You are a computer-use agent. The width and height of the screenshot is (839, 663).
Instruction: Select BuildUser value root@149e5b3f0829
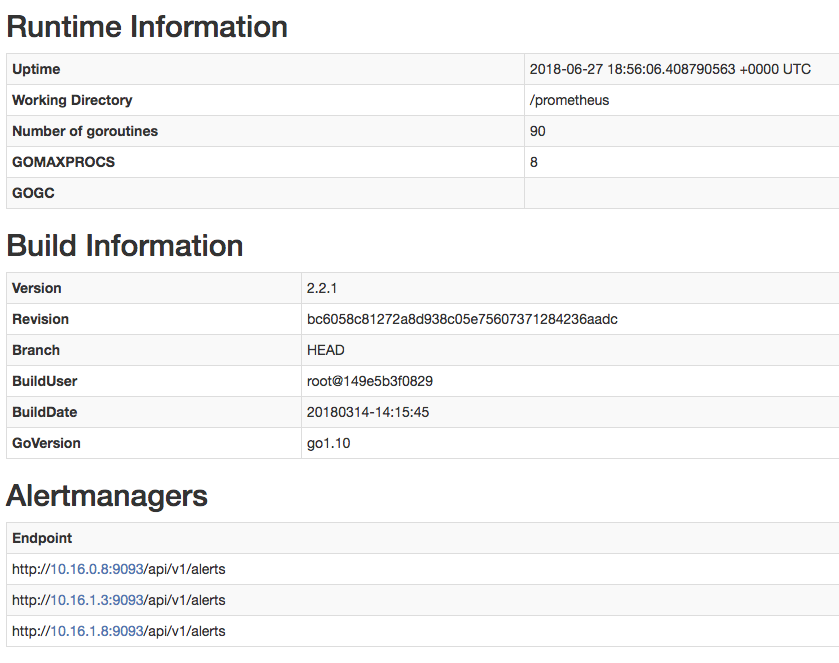(x=370, y=381)
